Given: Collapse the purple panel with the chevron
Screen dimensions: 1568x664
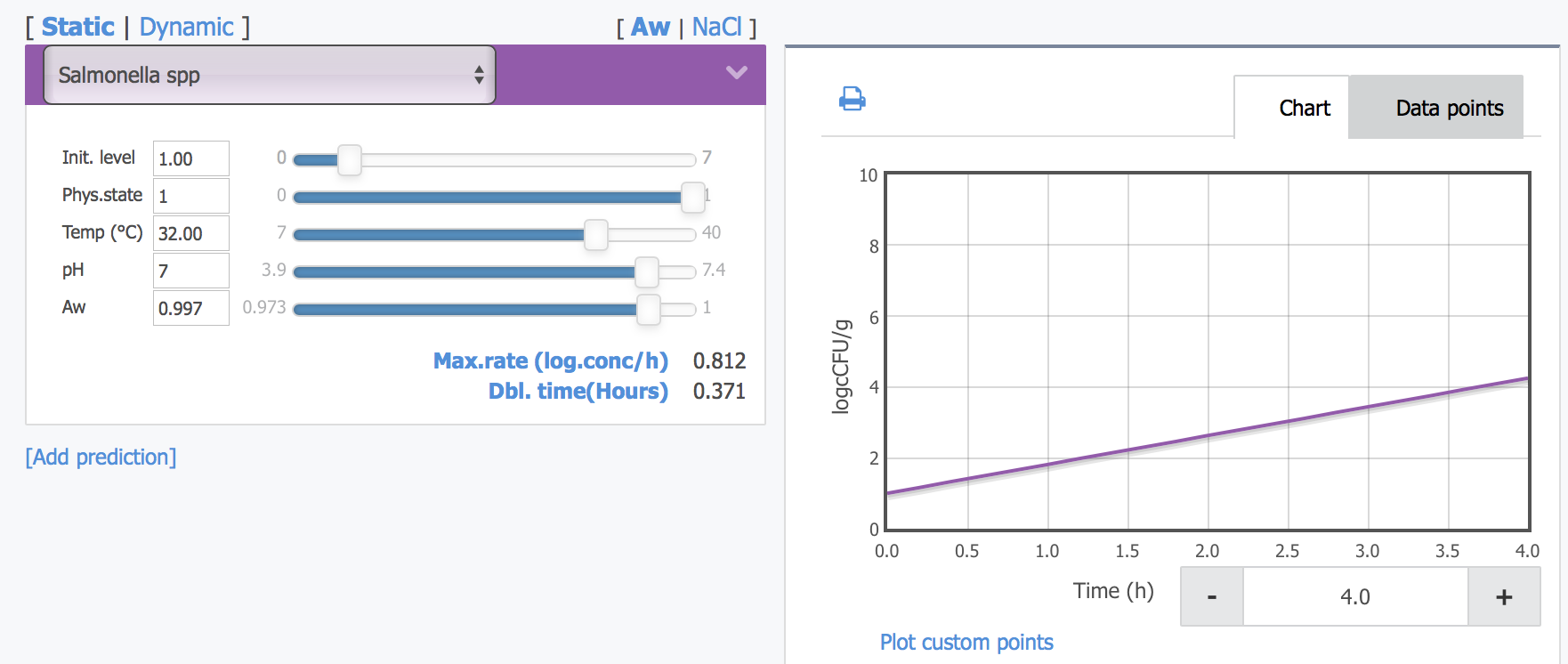Looking at the screenshot, I should (x=736, y=73).
